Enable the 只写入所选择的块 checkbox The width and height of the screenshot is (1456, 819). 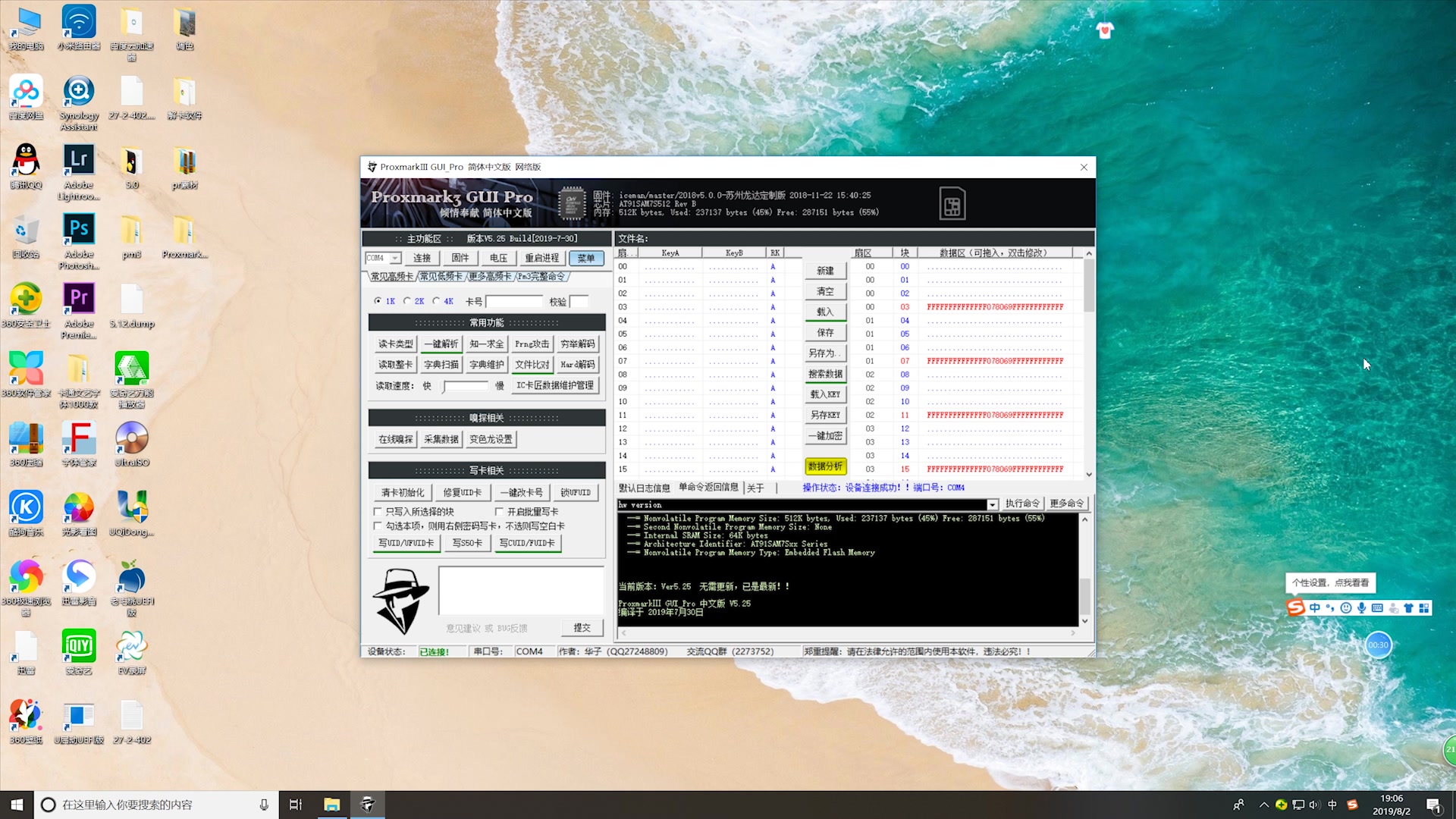[x=378, y=511]
